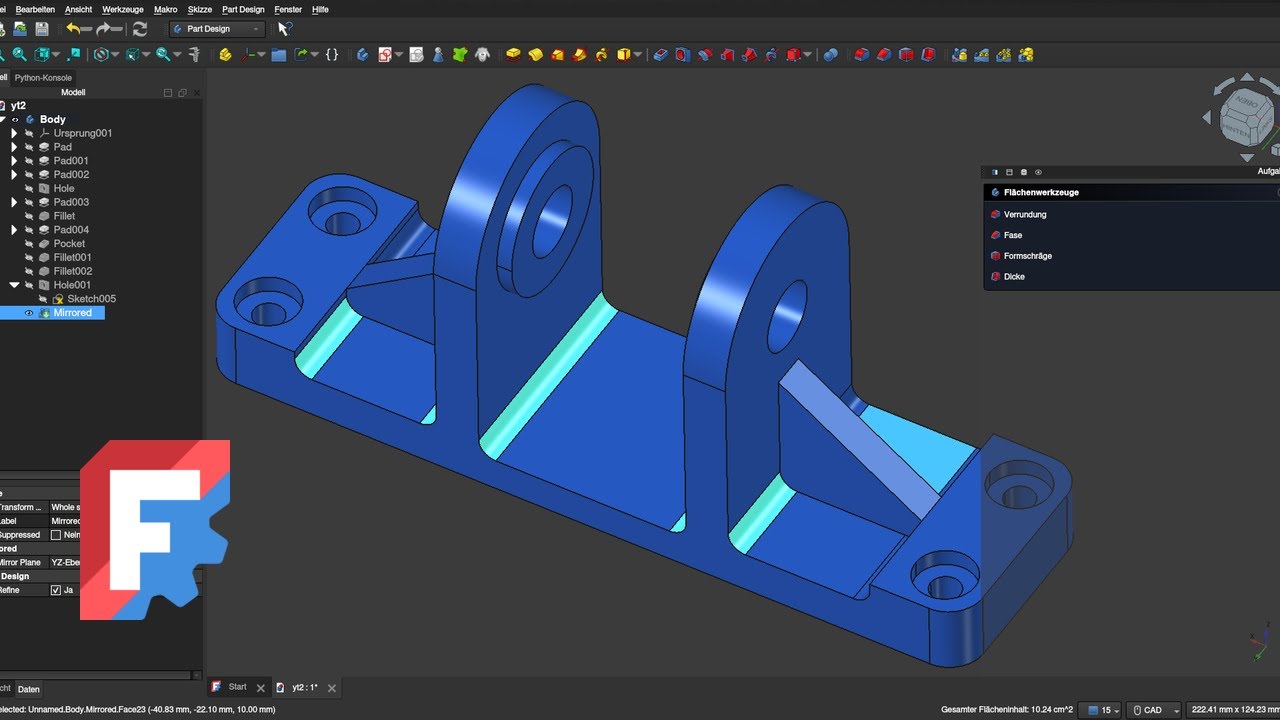The width and height of the screenshot is (1280, 720).
Task: Click the Additive pipe yellow icon
Action: pos(579,55)
